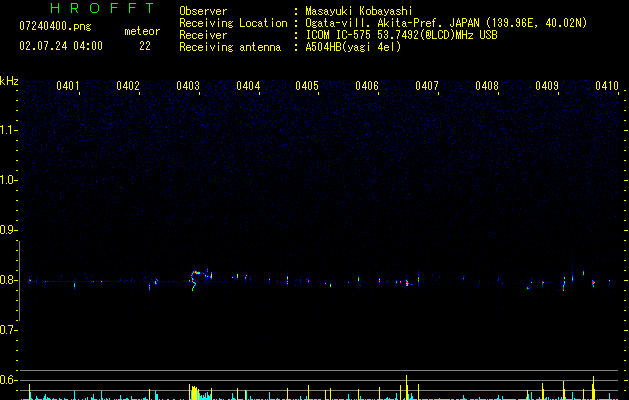629x400 pixels.
Task: Click the Receiving Location label
Action: point(233,23)
